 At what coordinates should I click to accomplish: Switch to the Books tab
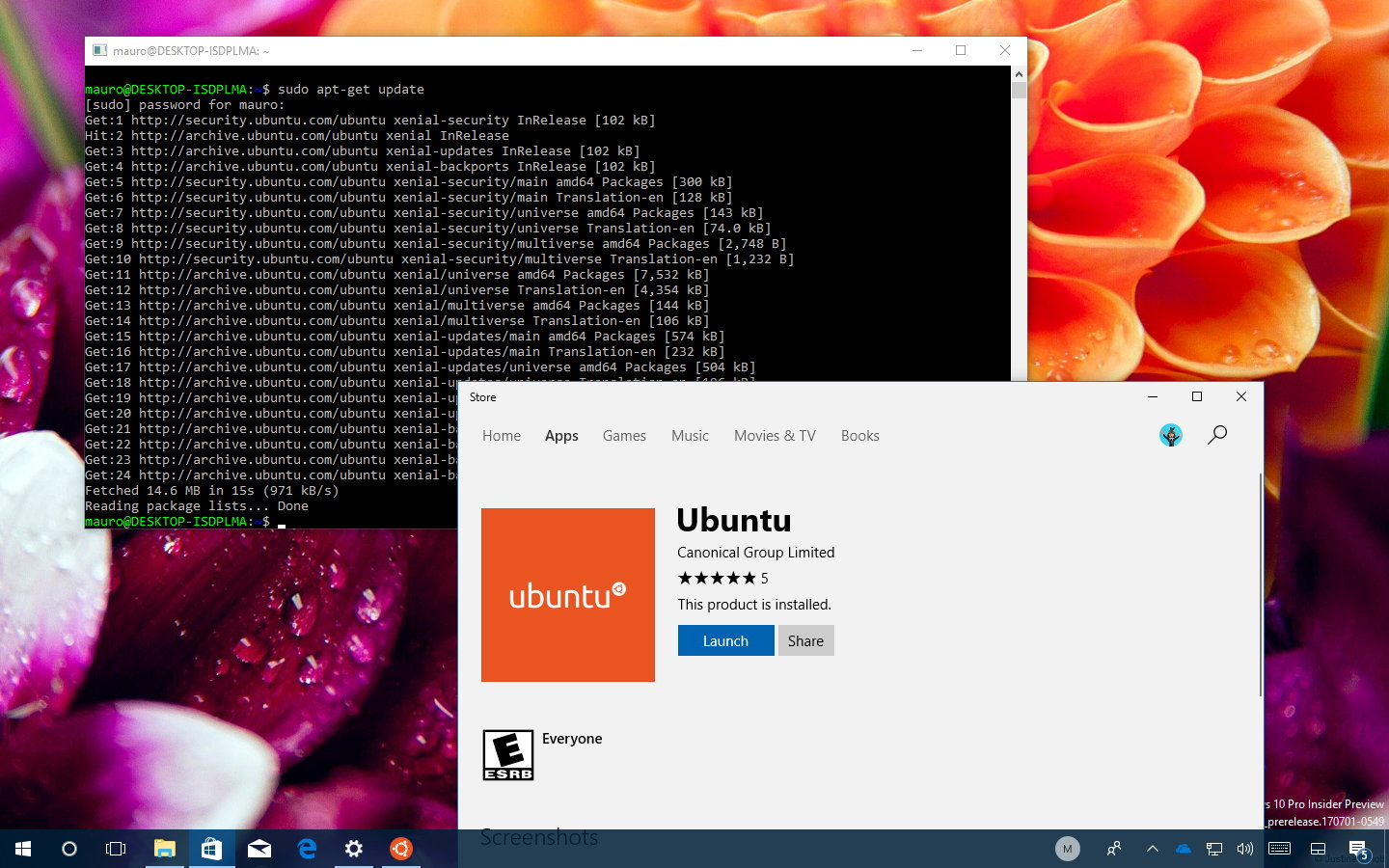click(860, 436)
